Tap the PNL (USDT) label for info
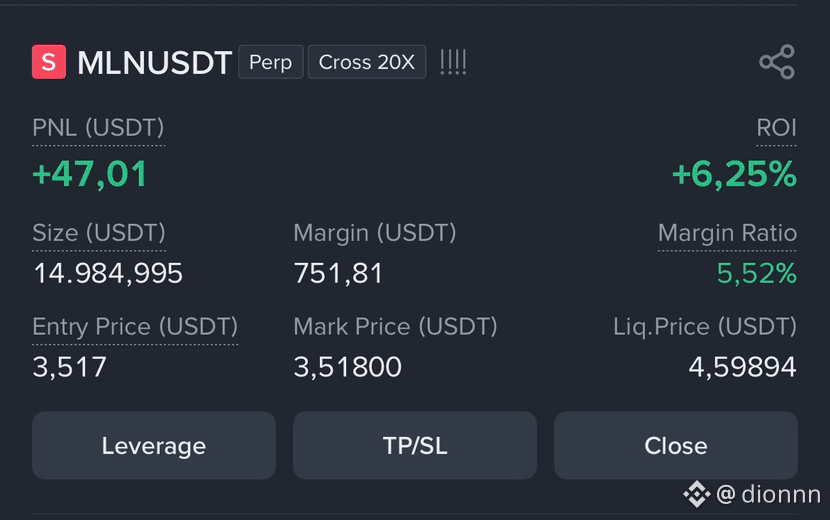The height and width of the screenshot is (520, 830). [x=98, y=128]
